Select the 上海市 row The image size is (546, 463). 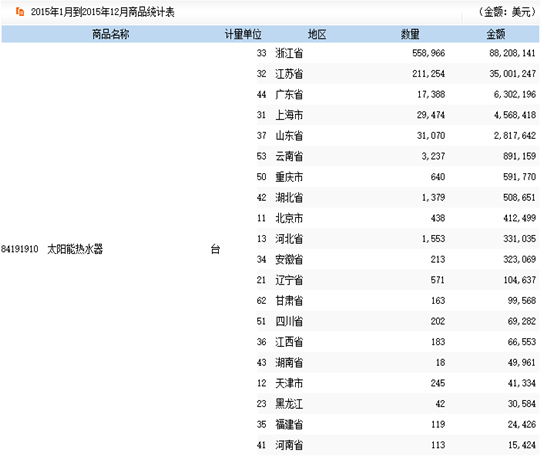click(x=398, y=115)
